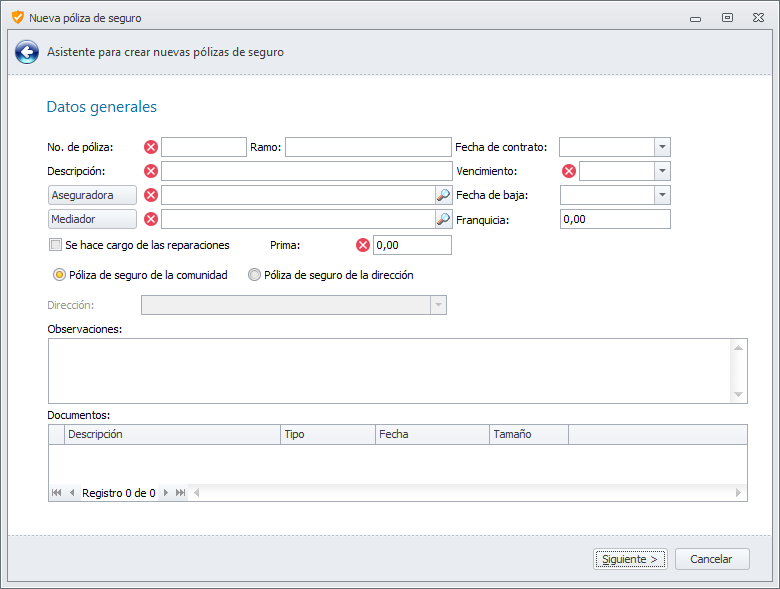
Task: Expand the Vencimiento date dropdown
Action: point(661,171)
